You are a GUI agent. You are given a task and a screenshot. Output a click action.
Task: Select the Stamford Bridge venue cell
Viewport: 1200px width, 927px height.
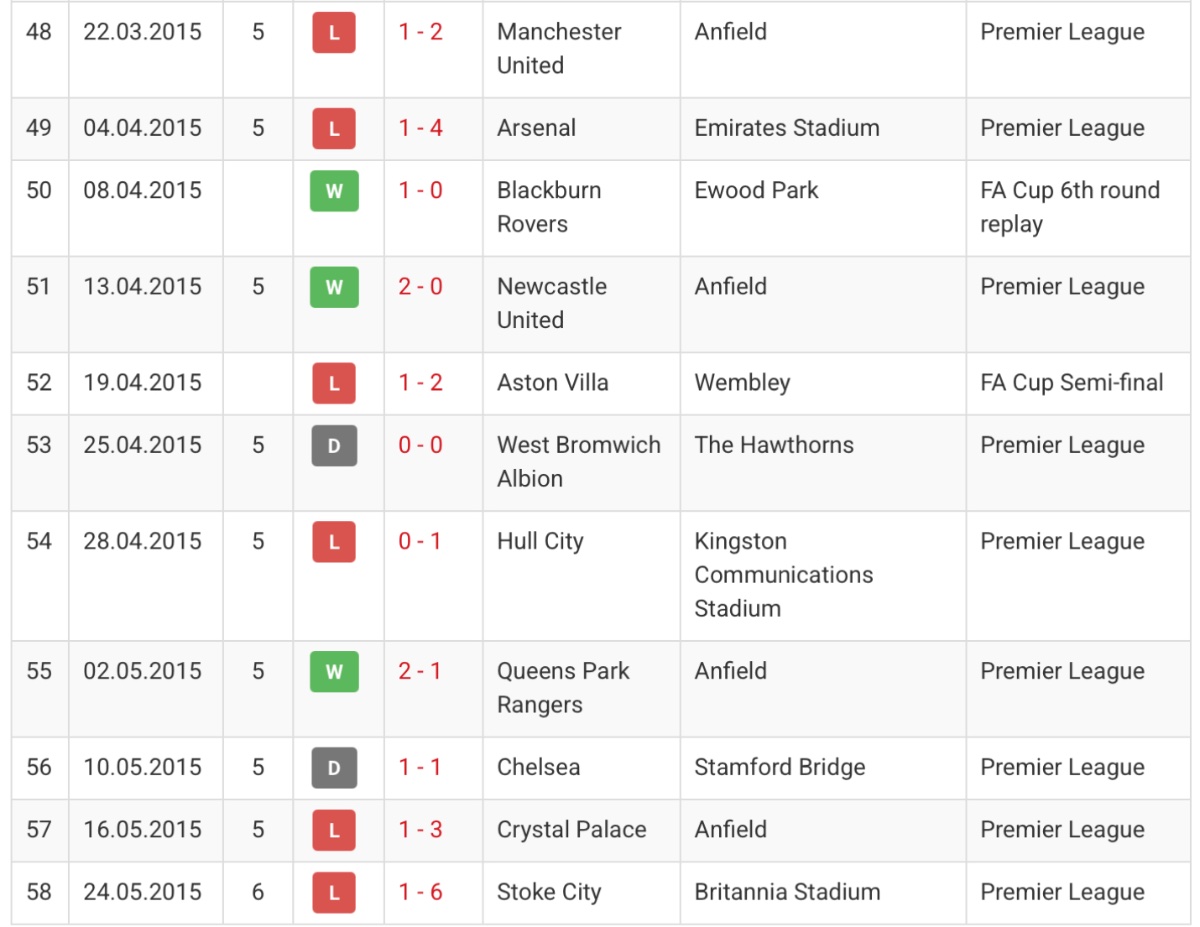click(x=824, y=768)
